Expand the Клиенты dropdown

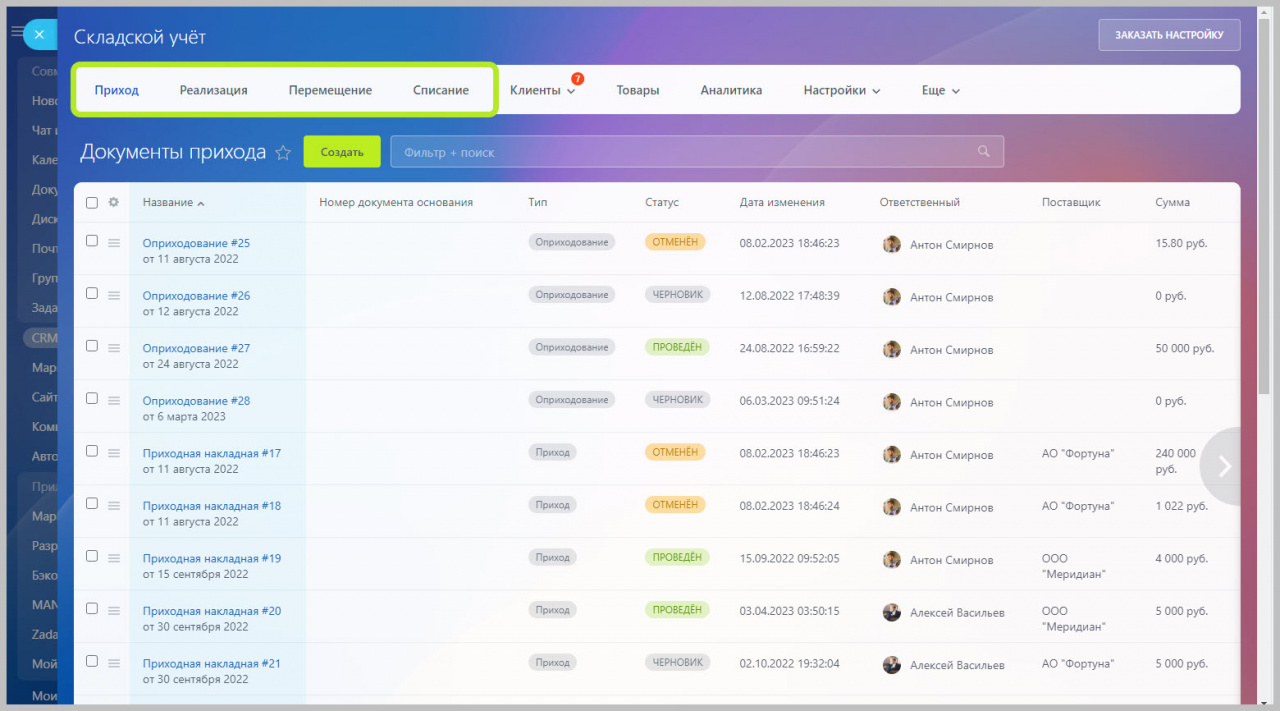click(x=542, y=90)
